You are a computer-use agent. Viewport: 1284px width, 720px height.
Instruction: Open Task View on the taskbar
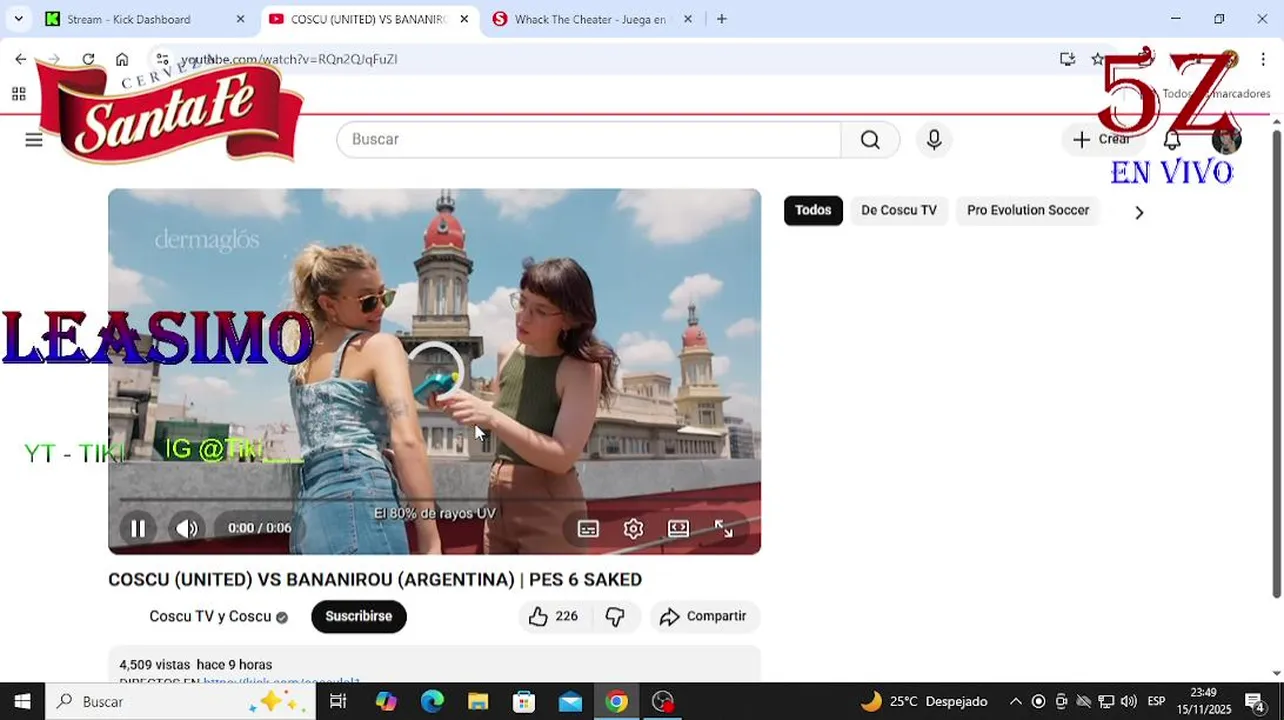tap(338, 701)
